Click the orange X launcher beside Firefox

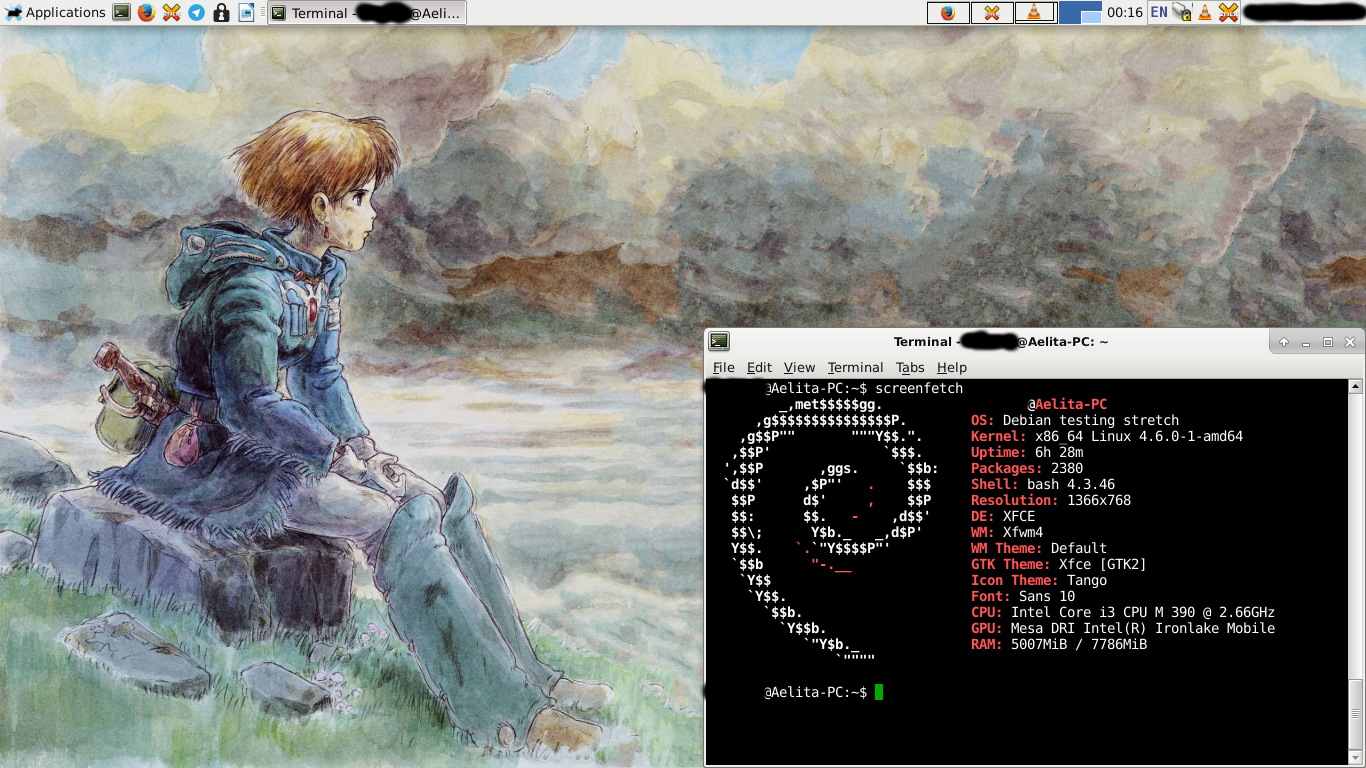pyautogui.click(x=171, y=13)
